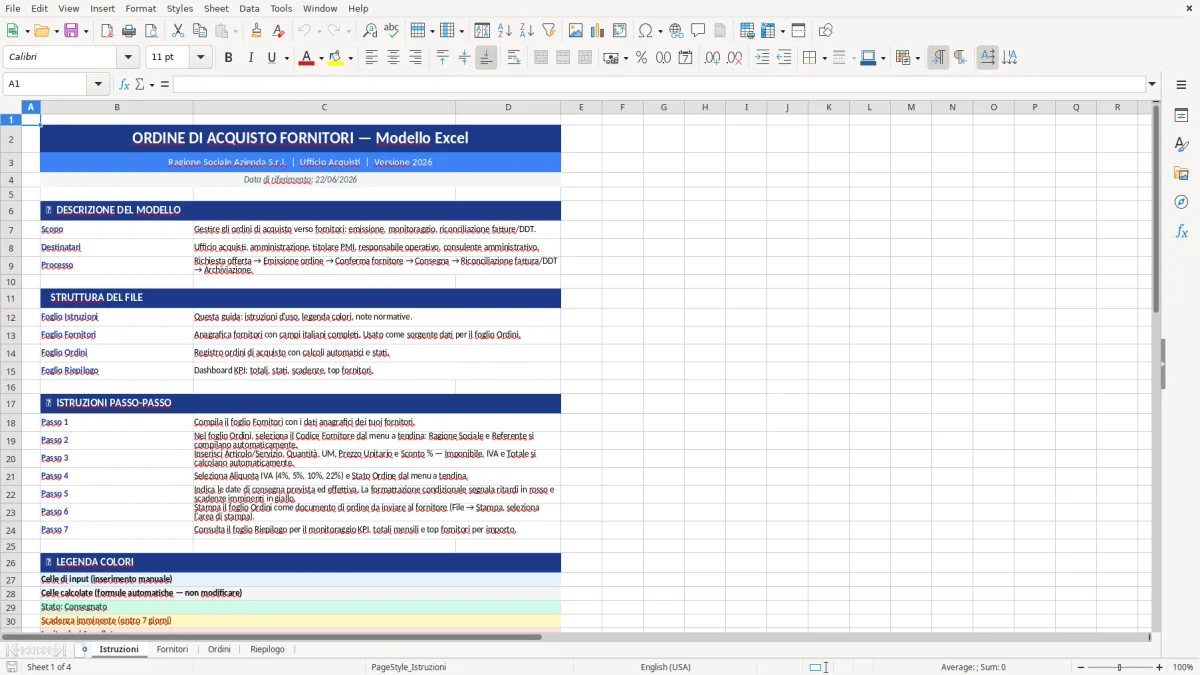Export directly as PDF
1200x675 pixels.
click(x=107, y=31)
